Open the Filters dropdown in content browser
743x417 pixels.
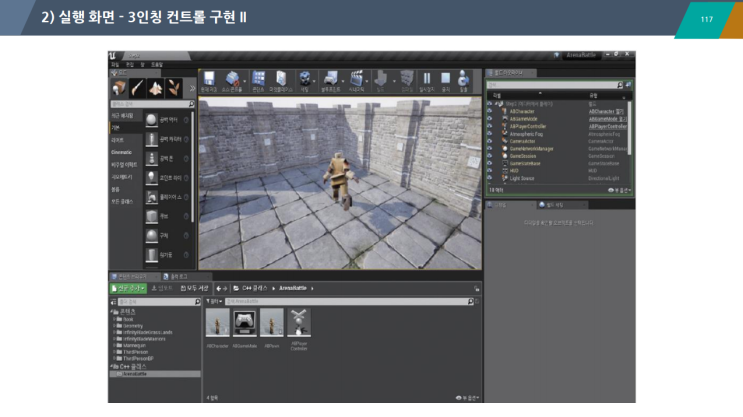click(214, 301)
